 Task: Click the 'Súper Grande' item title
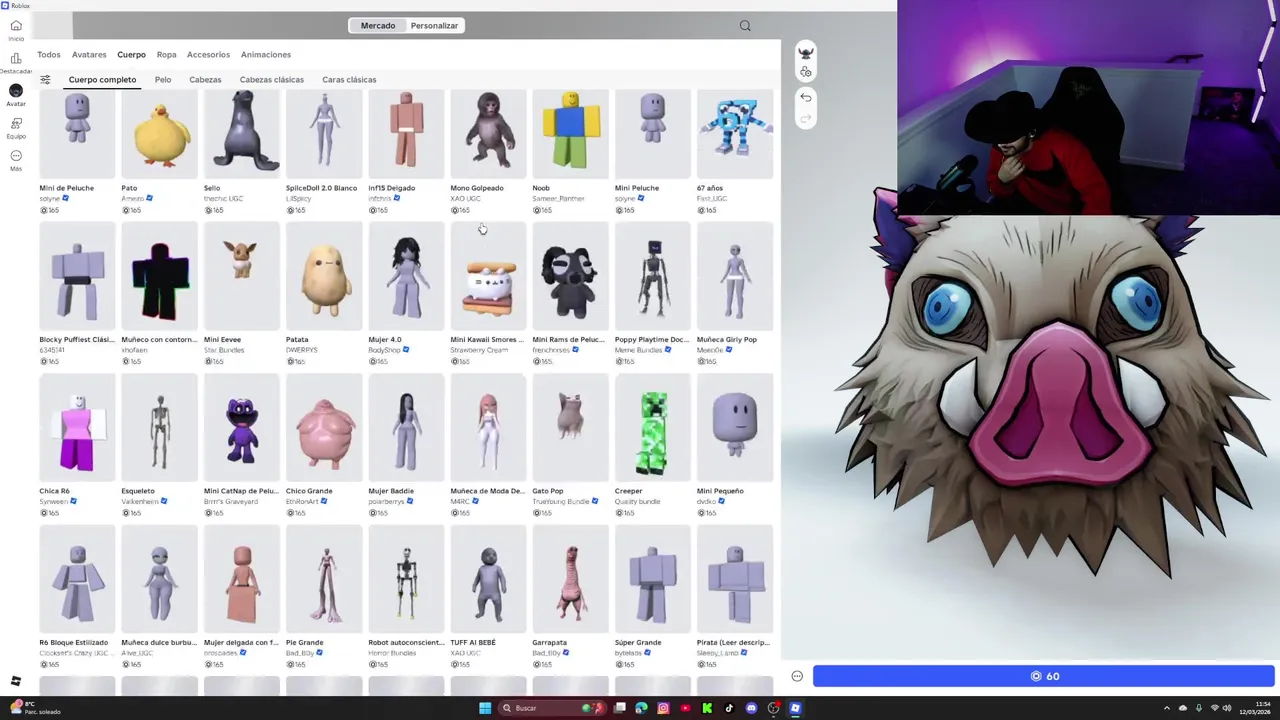pos(638,643)
